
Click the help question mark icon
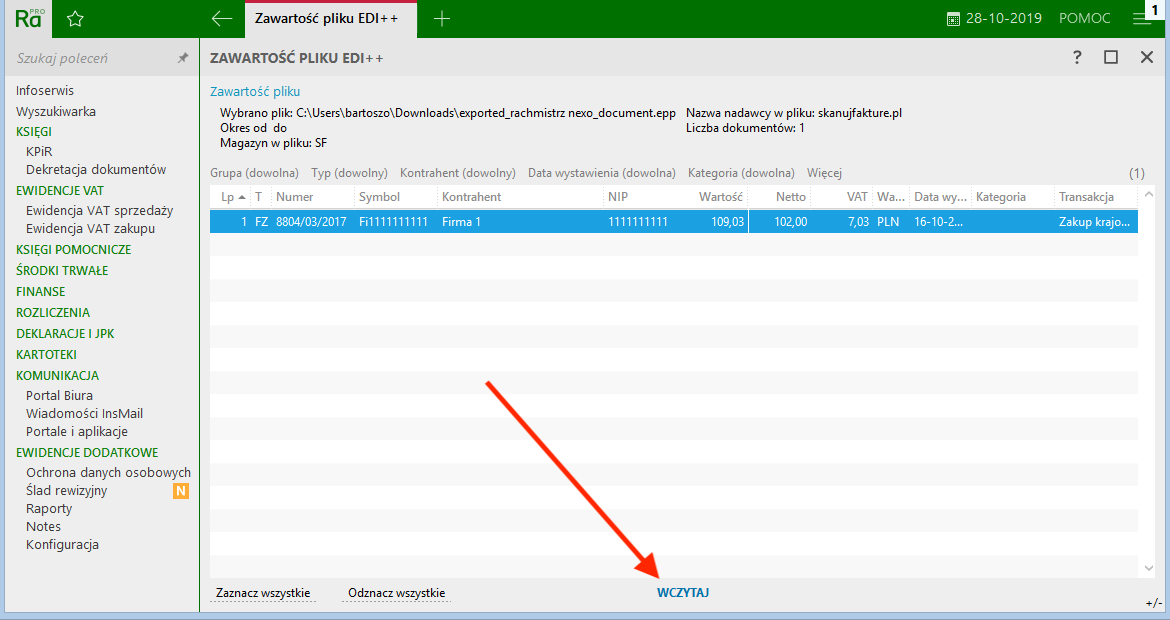[x=1076, y=58]
